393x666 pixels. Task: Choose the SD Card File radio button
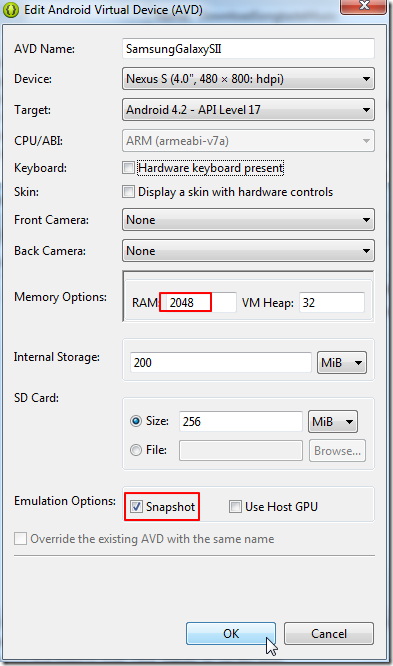pyautogui.click(x=136, y=450)
